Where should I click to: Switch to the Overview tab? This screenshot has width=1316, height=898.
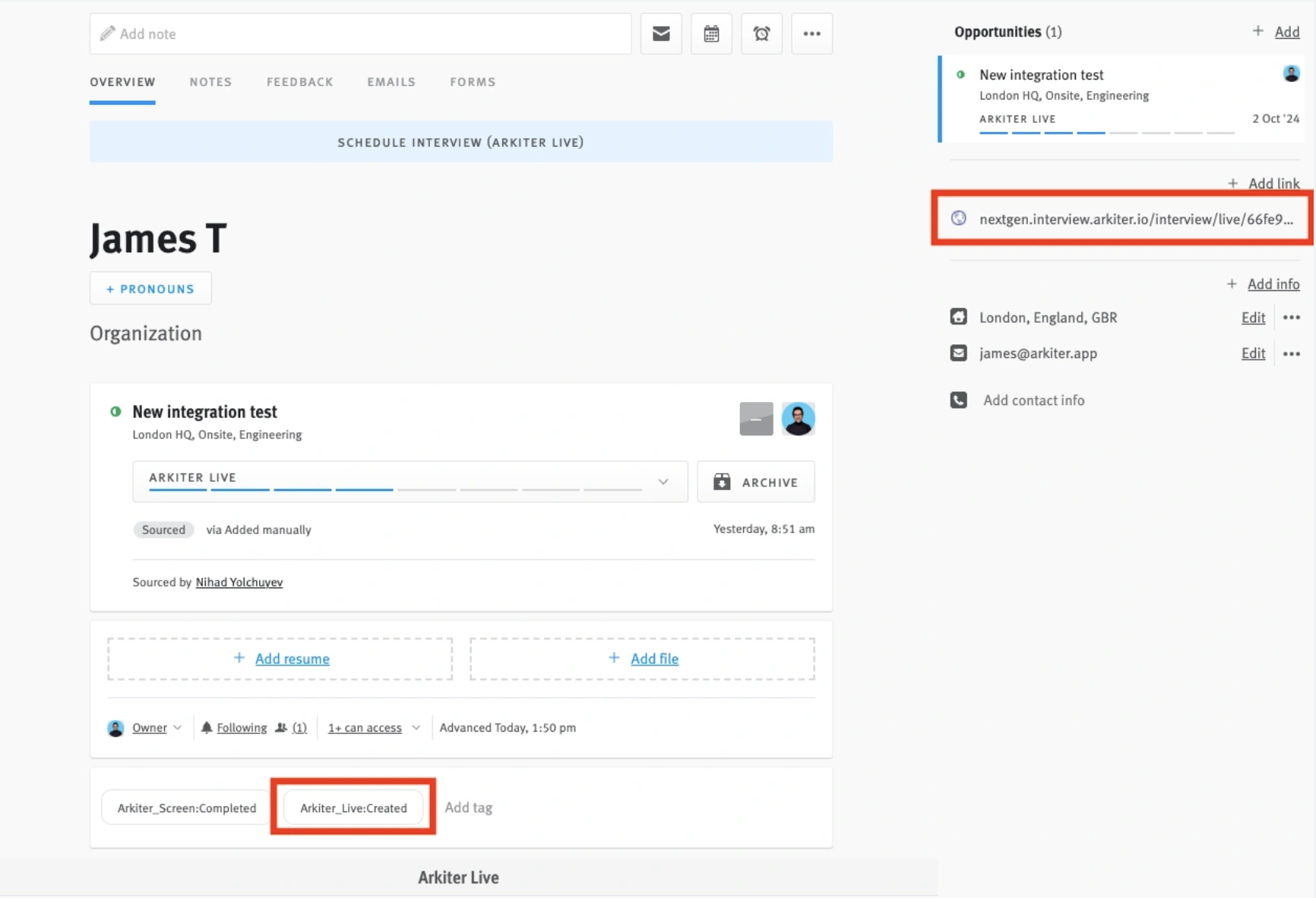[x=122, y=82]
